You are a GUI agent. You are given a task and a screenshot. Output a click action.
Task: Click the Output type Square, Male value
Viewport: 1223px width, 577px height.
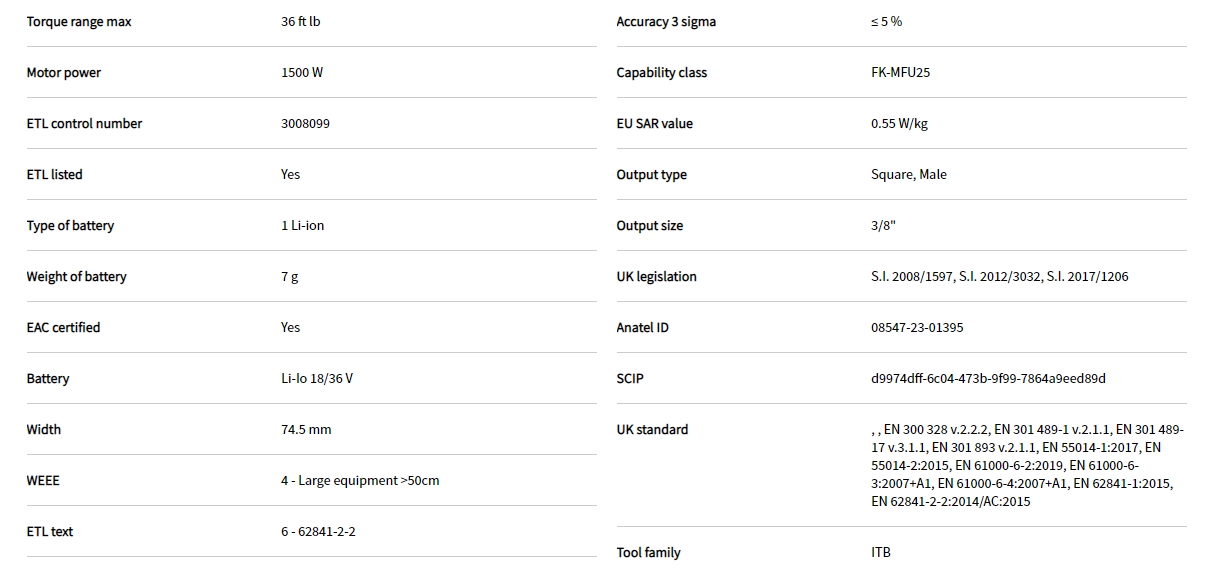pyautogui.click(x=908, y=175)
